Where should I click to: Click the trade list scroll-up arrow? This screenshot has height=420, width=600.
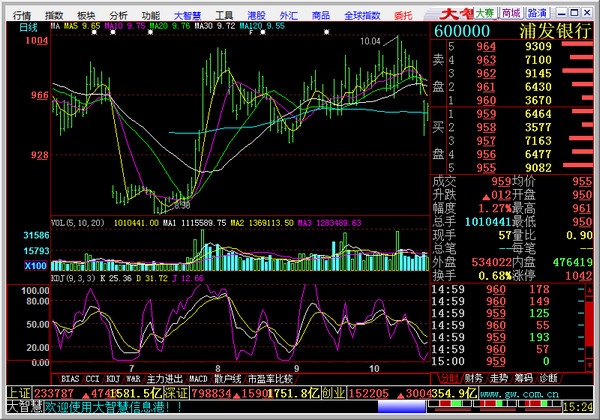coord(589,290)
